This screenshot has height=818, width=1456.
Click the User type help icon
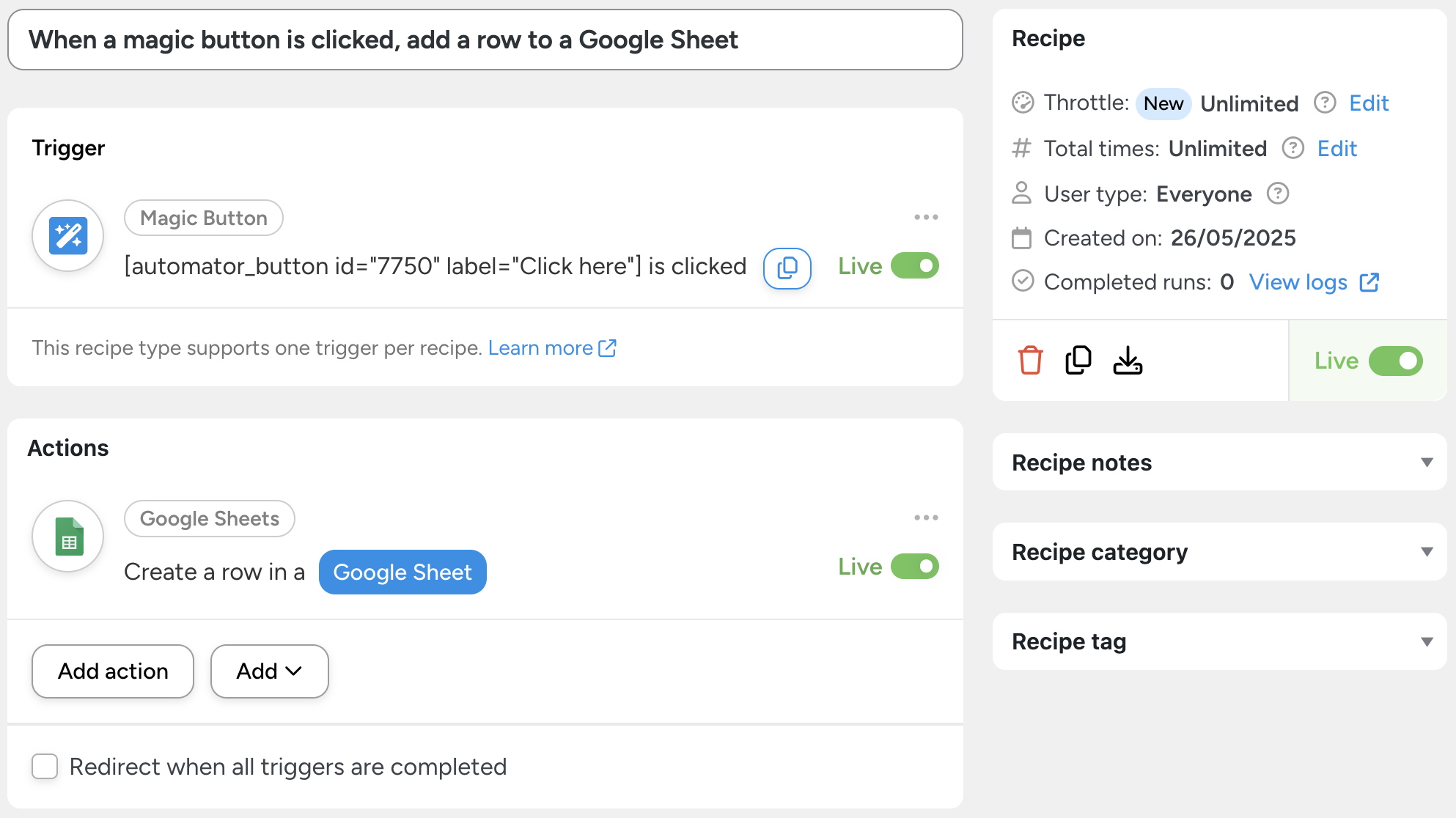(x=1278, y=194)
